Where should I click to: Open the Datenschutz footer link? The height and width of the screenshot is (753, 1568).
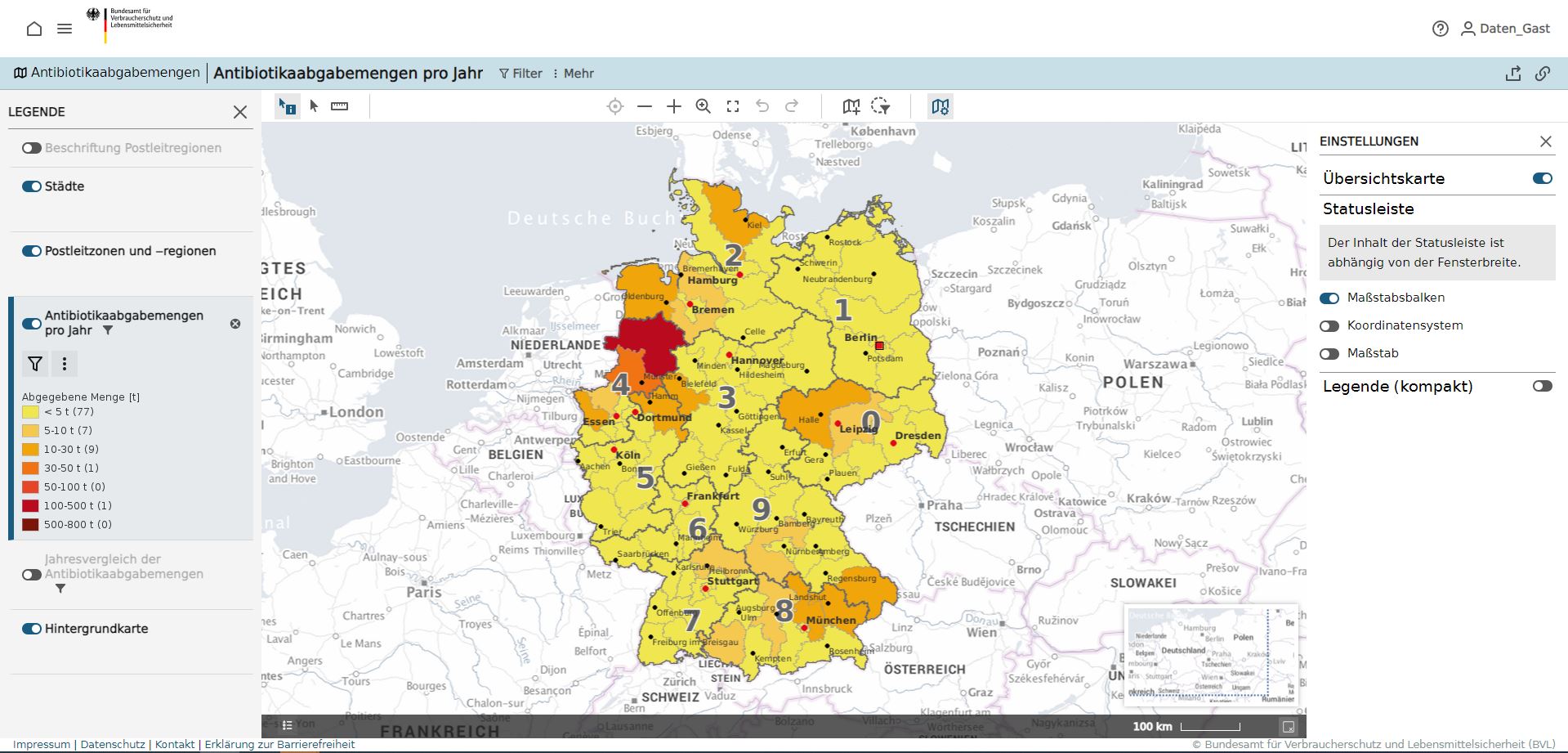113,745
